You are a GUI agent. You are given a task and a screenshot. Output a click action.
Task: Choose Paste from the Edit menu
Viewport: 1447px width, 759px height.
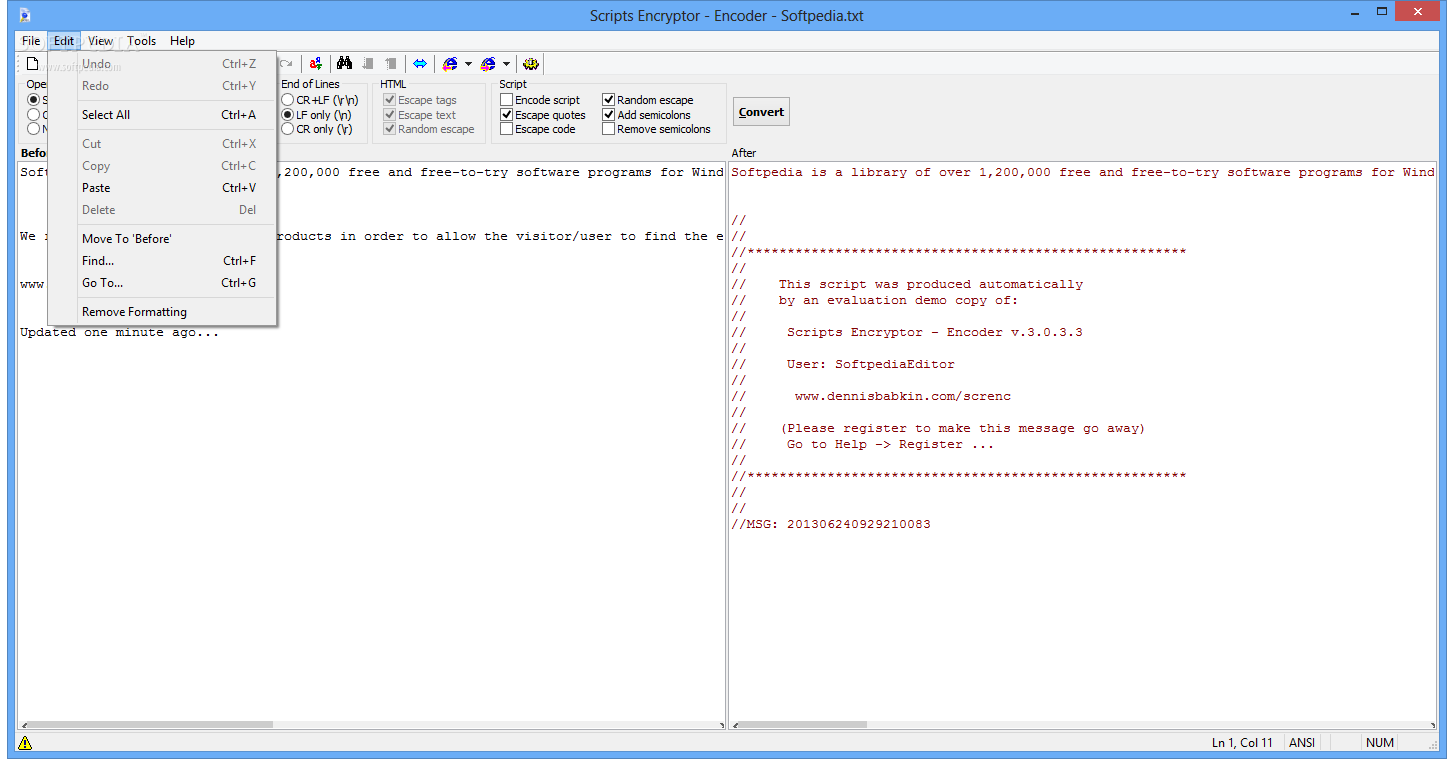tap(163, 188)
